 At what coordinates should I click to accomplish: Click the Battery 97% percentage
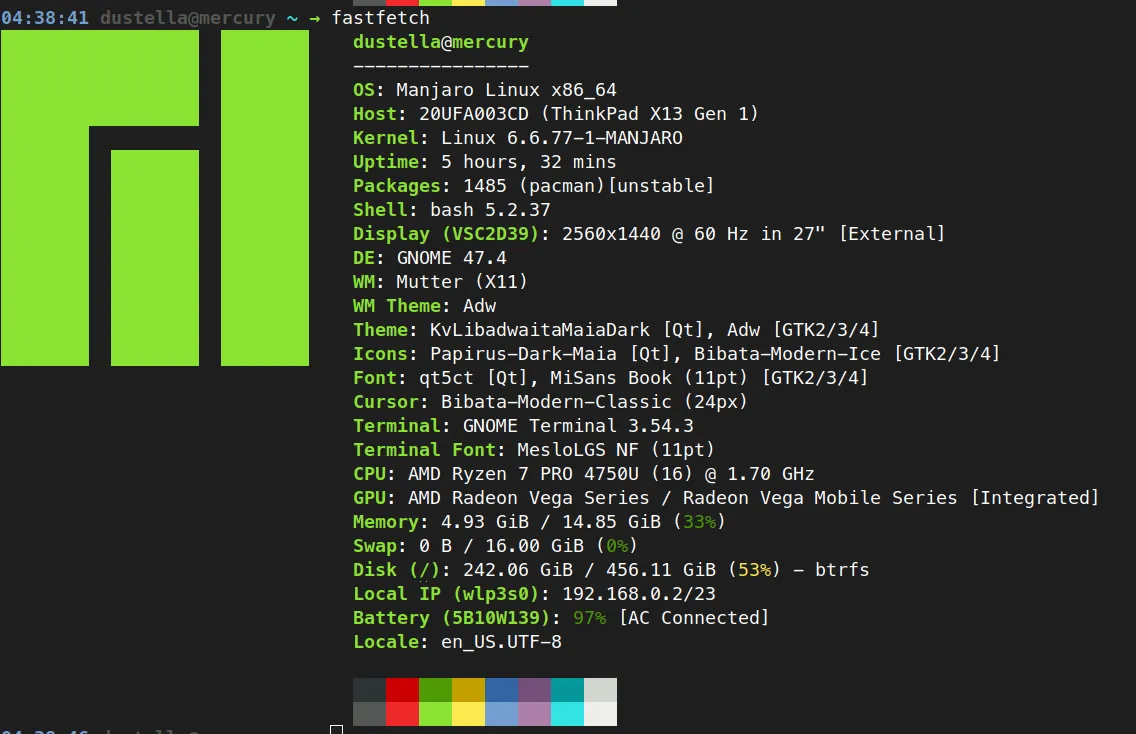(589, 618)
